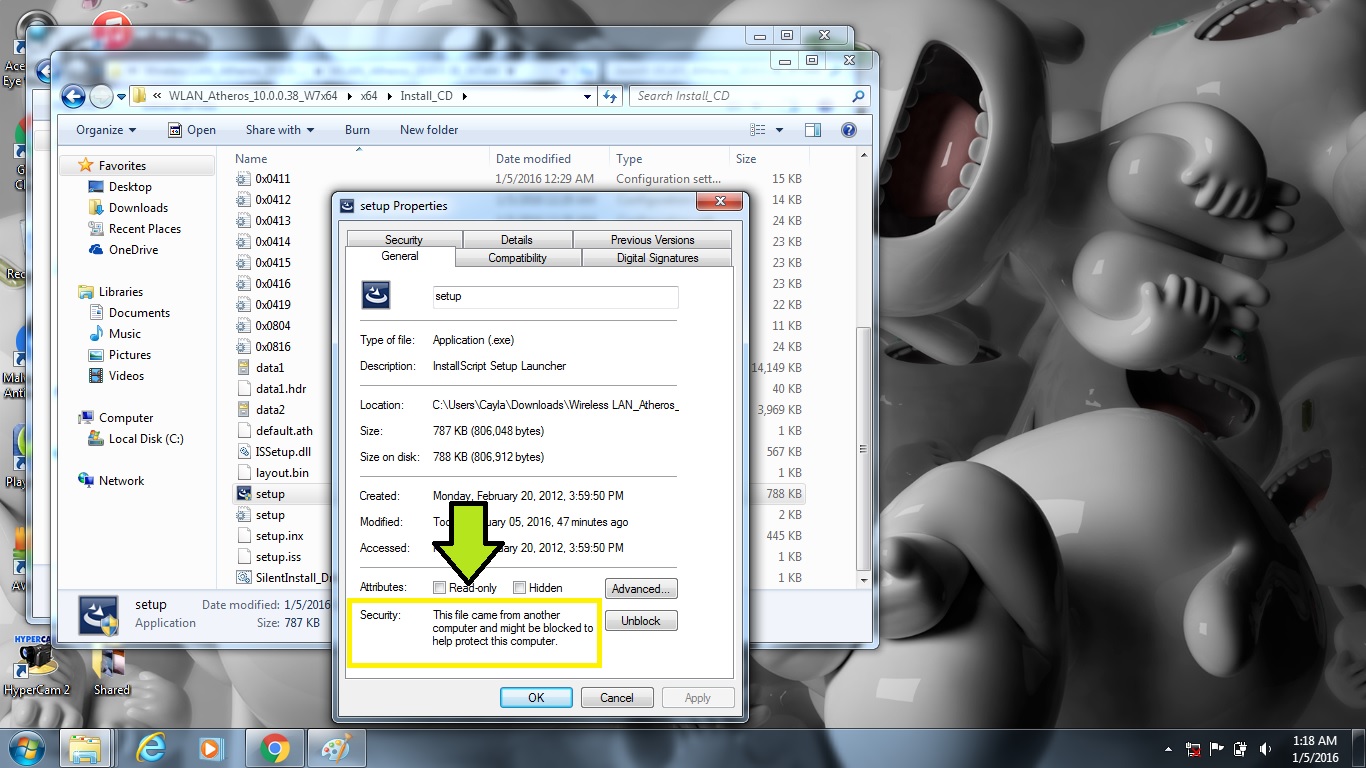Click the setup icon in the Properties dialog

coord(375,295)
